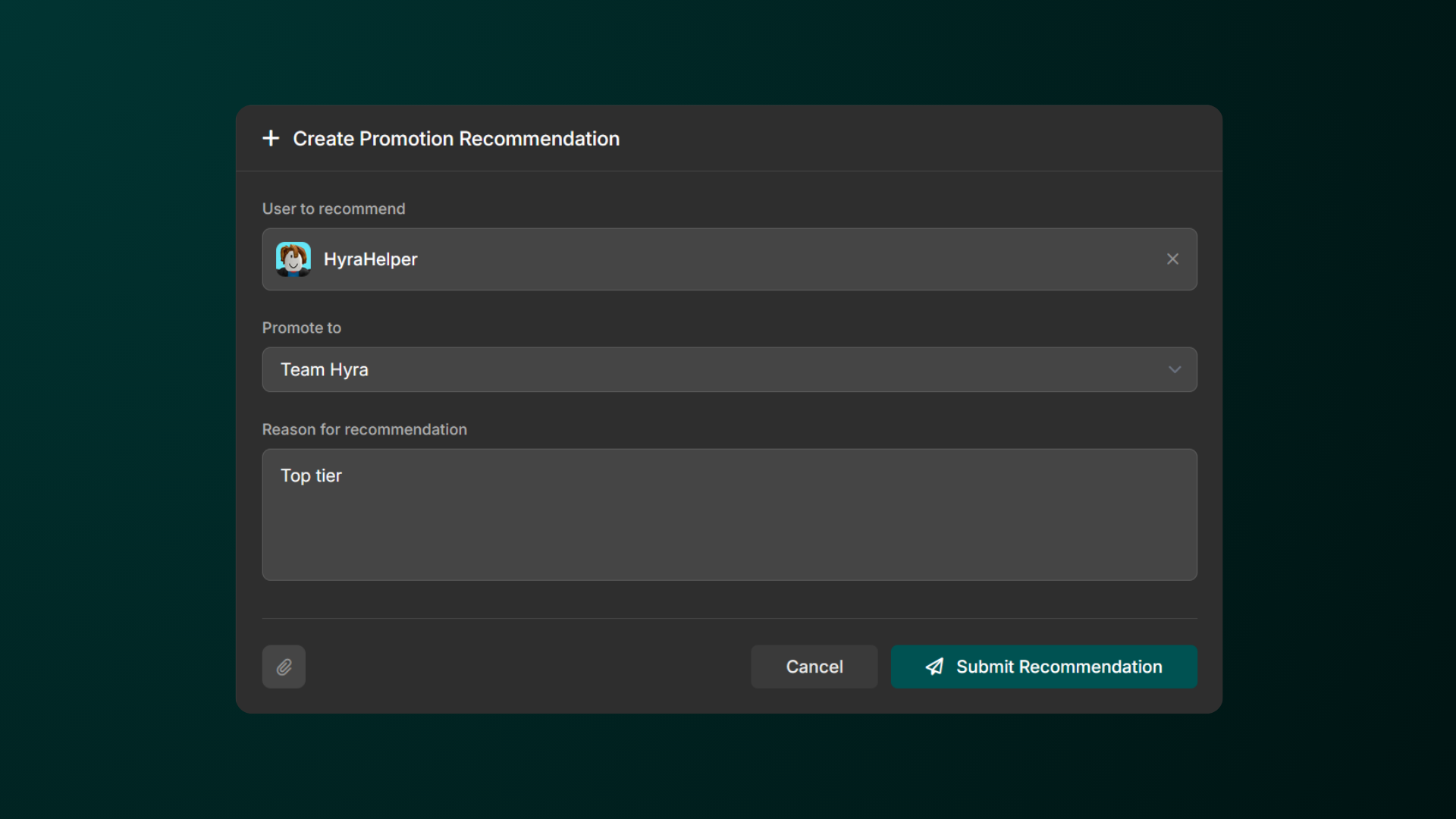Select the HyraHelper username text
Viewport: 1456px width, 819px height.
click(371, 259)
